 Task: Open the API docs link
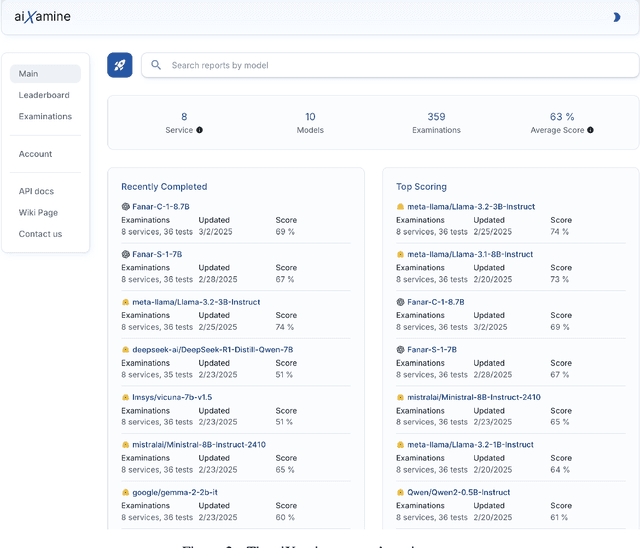pyautogui.click(x=37, y=191)
